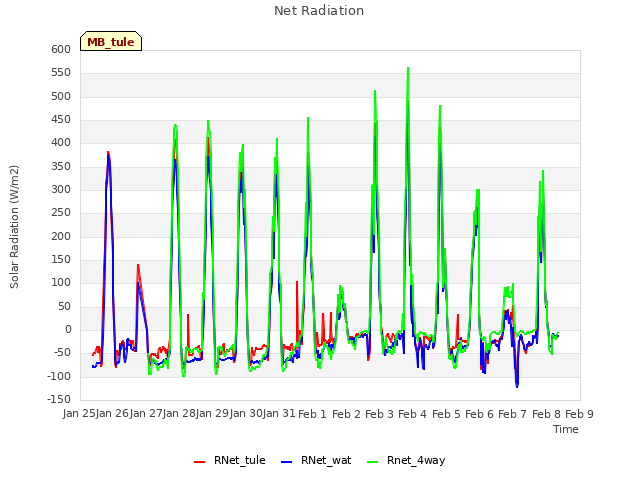Click the Feb 8 x-axis tick label

click(x=547, y=414)
